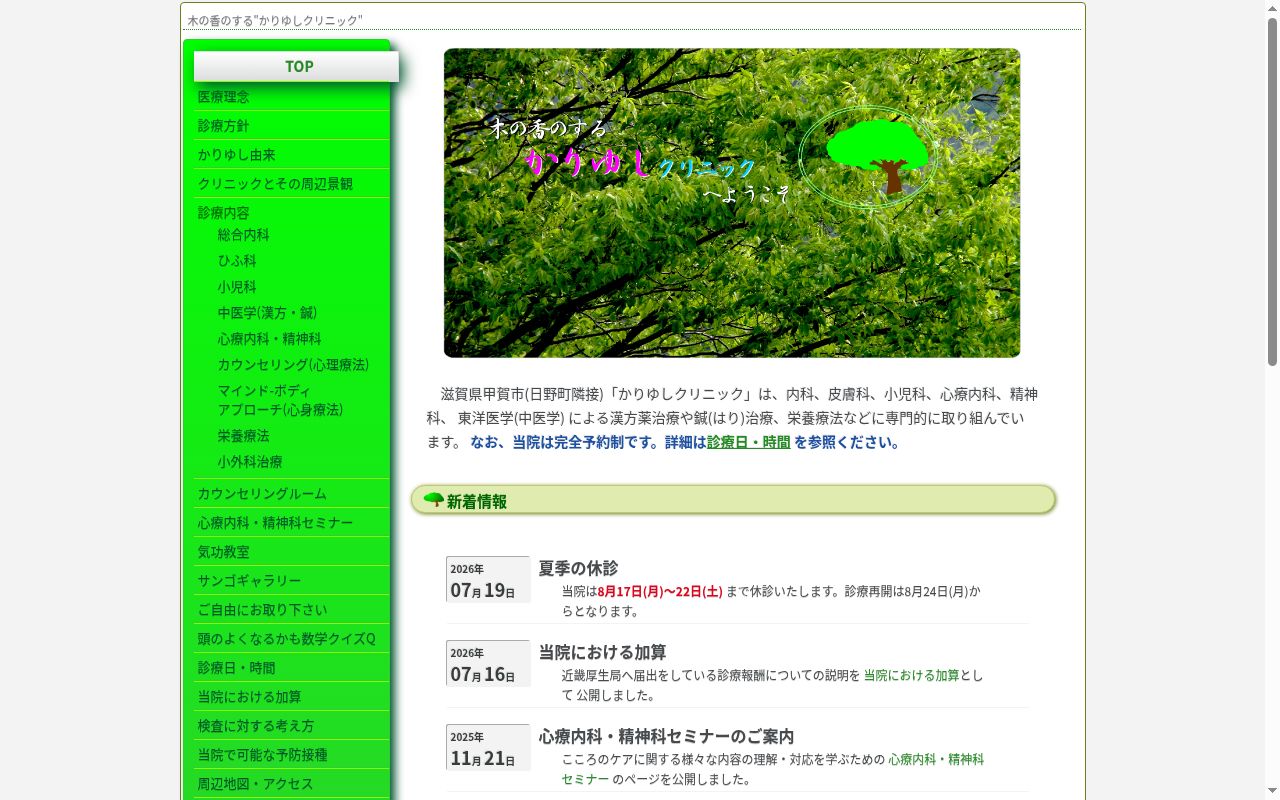Follow the 診療日・時間 link in the intro text
Screen dimensions: 1280x800
point(748,442)
